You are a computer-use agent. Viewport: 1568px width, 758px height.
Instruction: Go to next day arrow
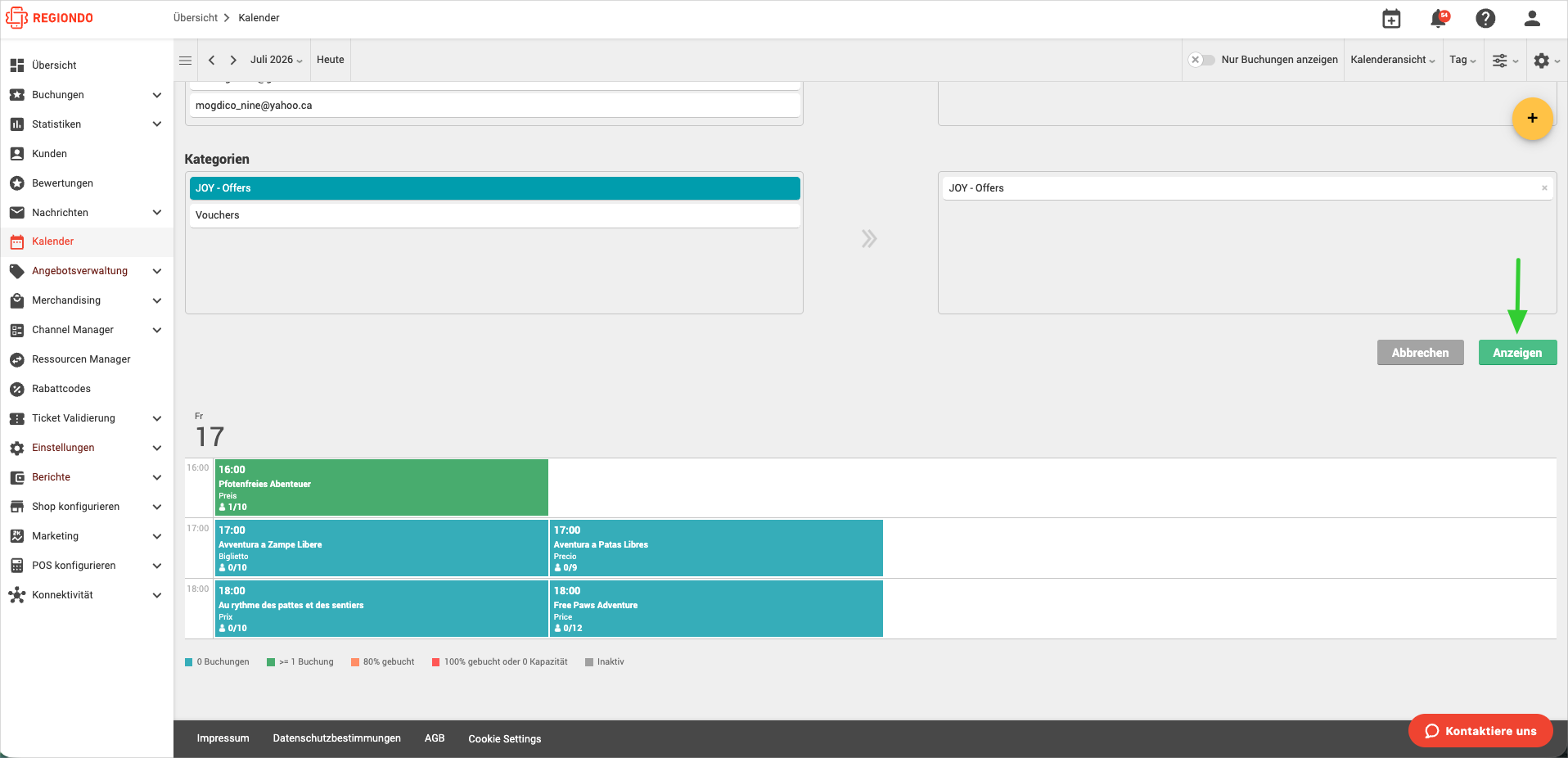tap(233, 60)
